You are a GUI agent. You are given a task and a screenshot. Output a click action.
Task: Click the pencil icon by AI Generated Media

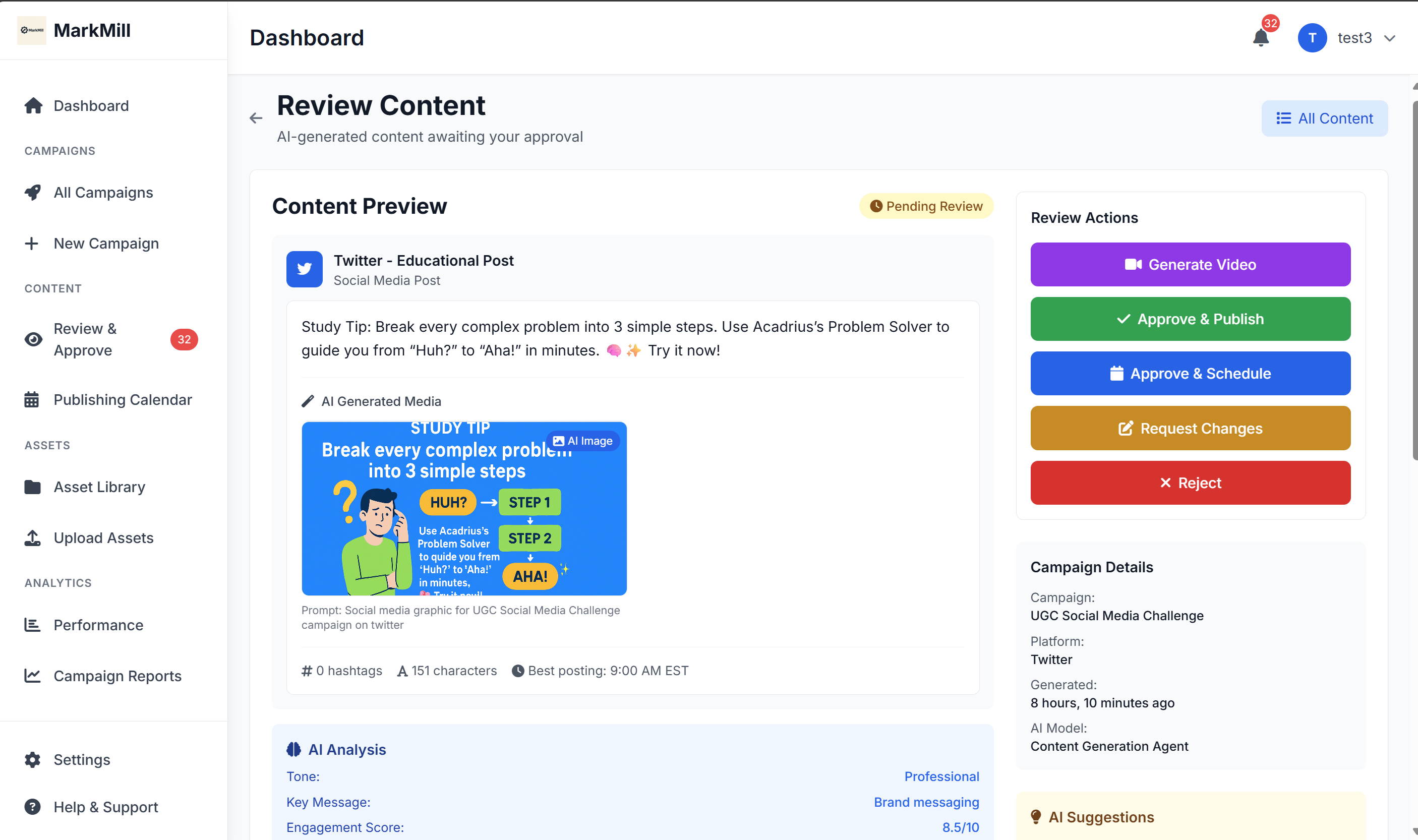pos(308,401)
